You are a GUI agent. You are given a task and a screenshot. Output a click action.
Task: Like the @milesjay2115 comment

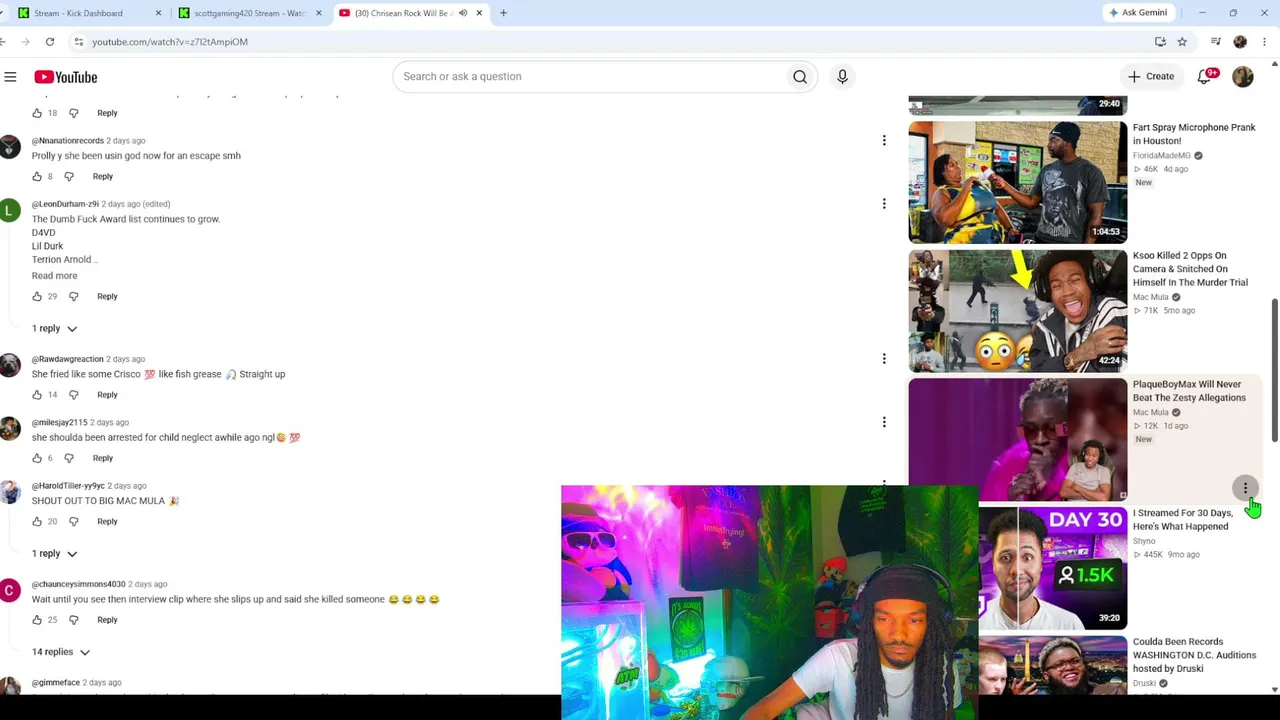37,458
